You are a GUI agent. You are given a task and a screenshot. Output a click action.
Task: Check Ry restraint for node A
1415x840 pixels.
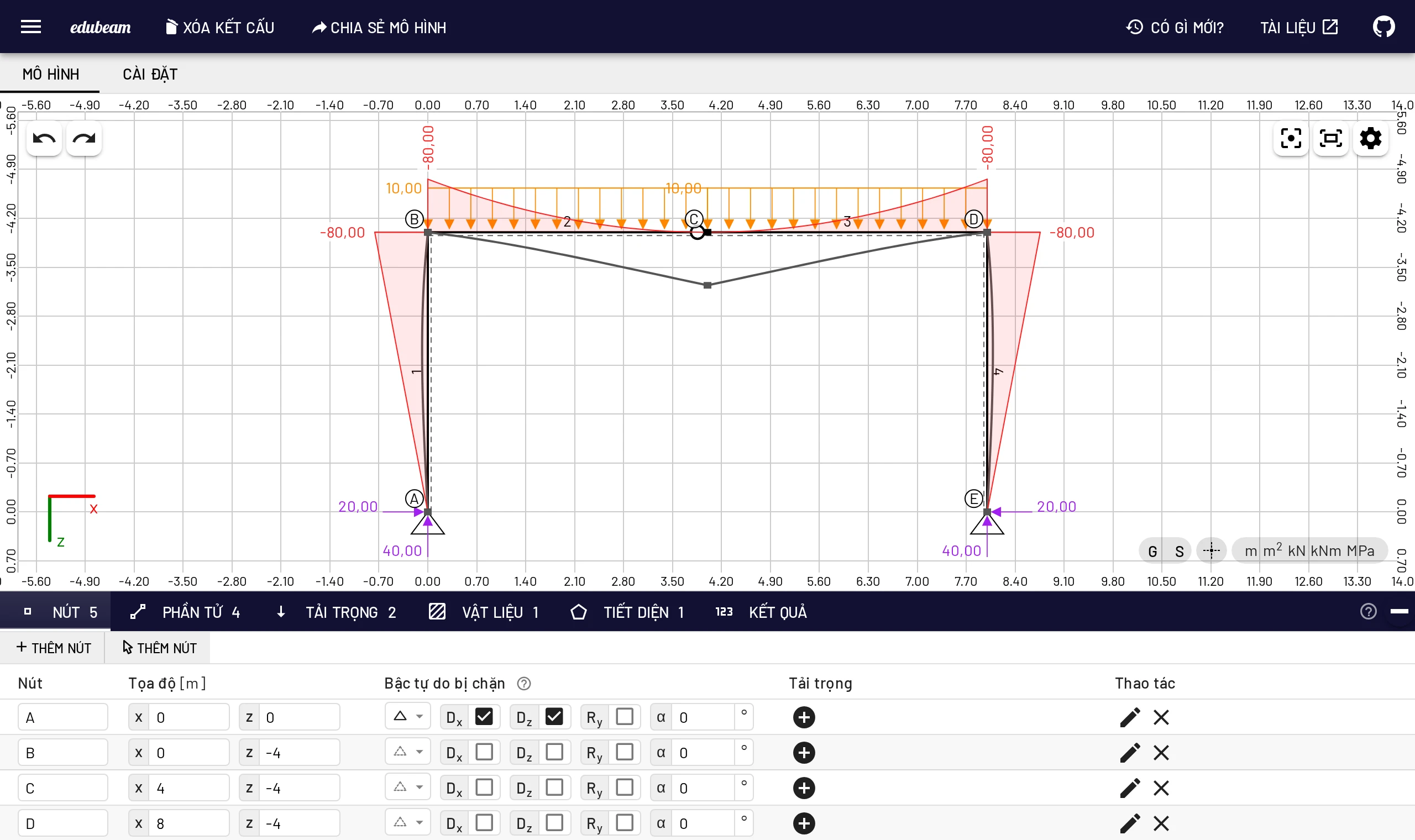624,717
